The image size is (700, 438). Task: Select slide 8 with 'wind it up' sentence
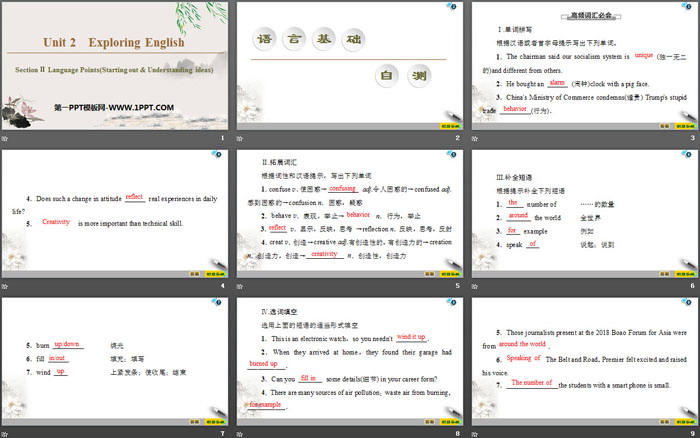click(350, 361)
